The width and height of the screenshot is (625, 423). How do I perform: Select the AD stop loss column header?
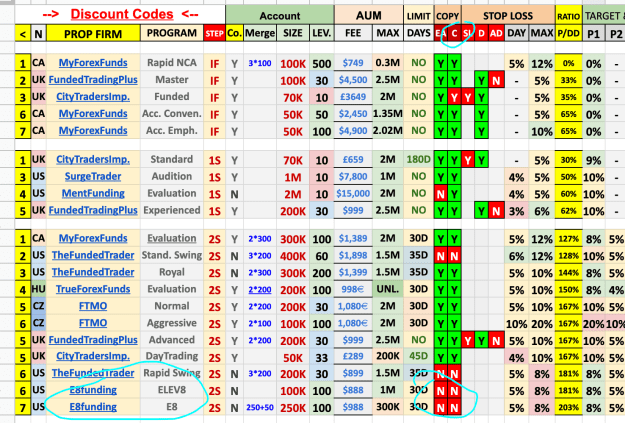496,33
